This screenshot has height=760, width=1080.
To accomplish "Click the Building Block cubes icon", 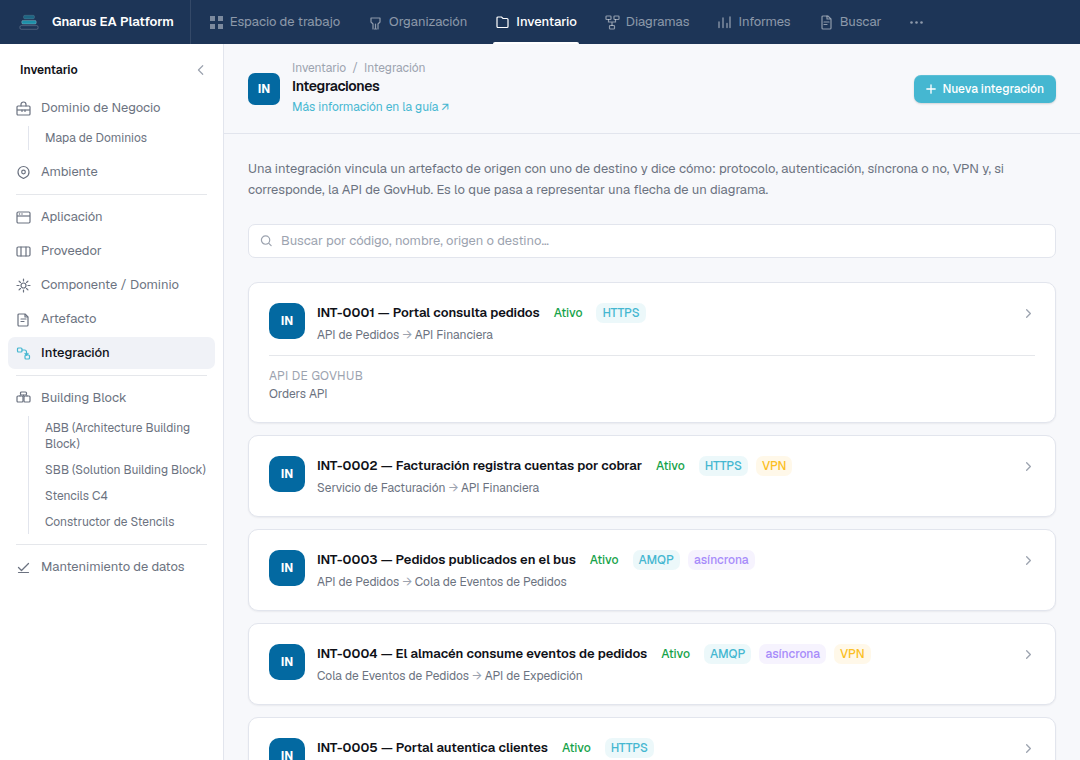I will coord(23,398).
